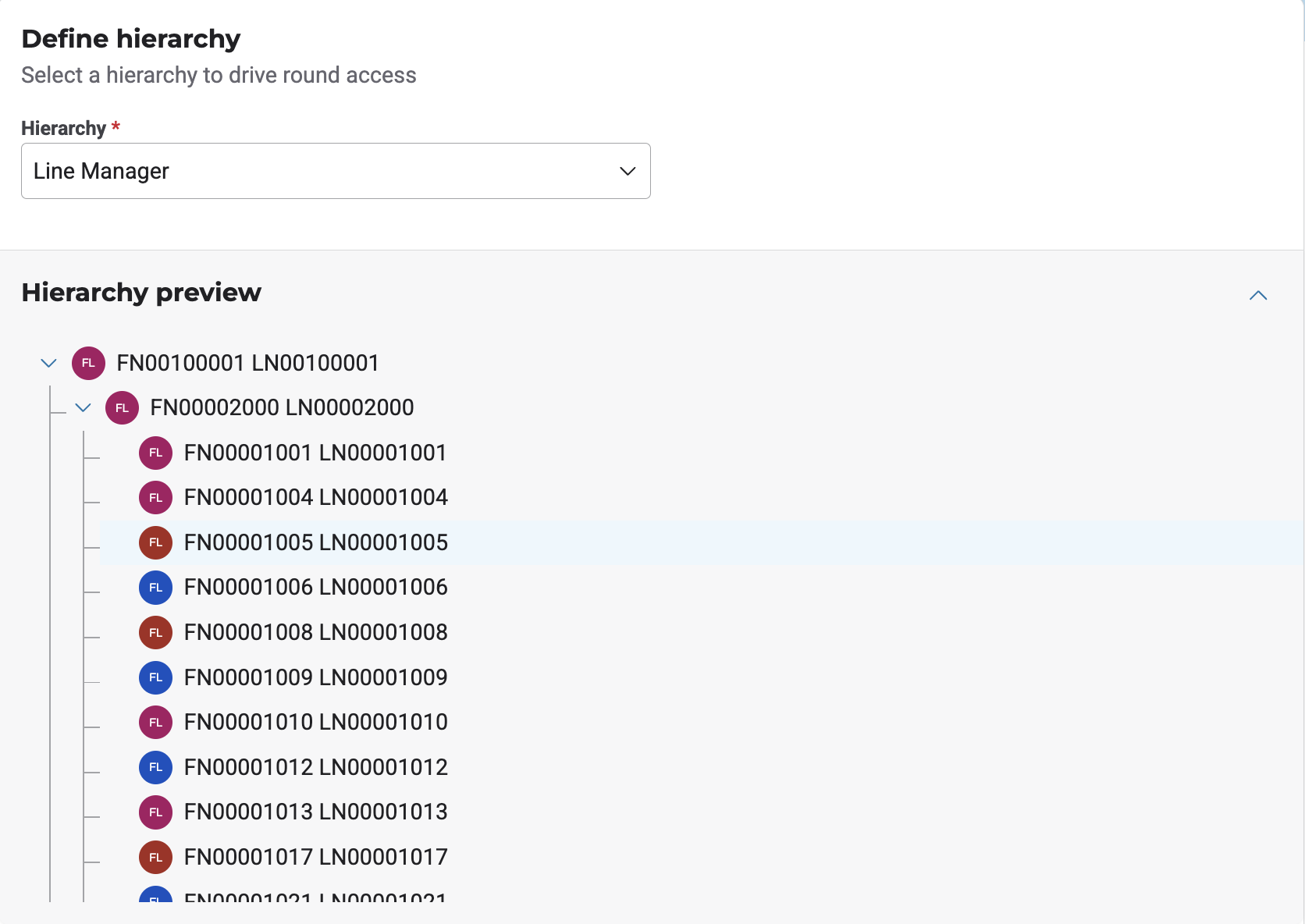Select FN00001013 LN00001013 in the tree

315,812
